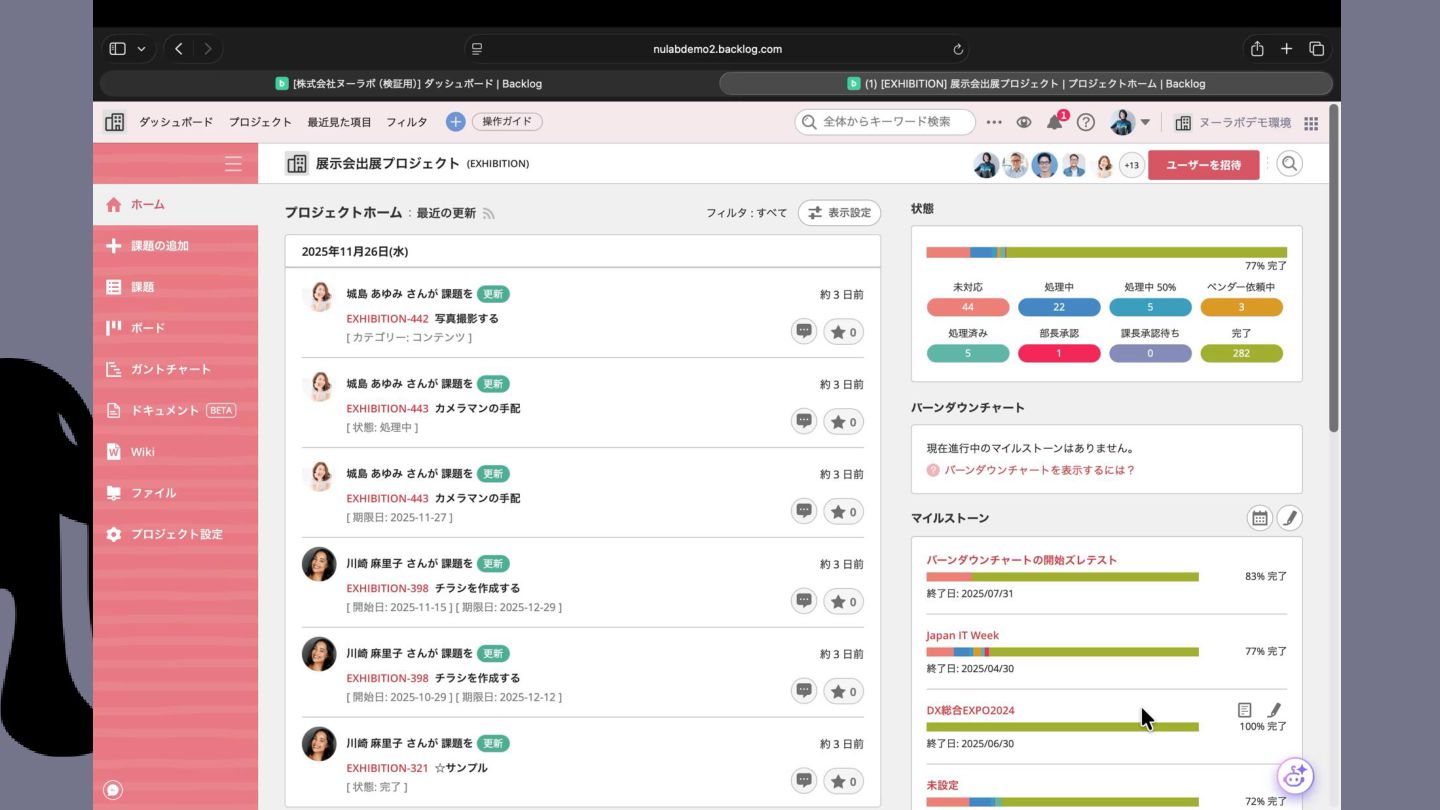This screenshot has height=810, width=1440.
Task: Open the 表示設定 button
Action: 839,213
